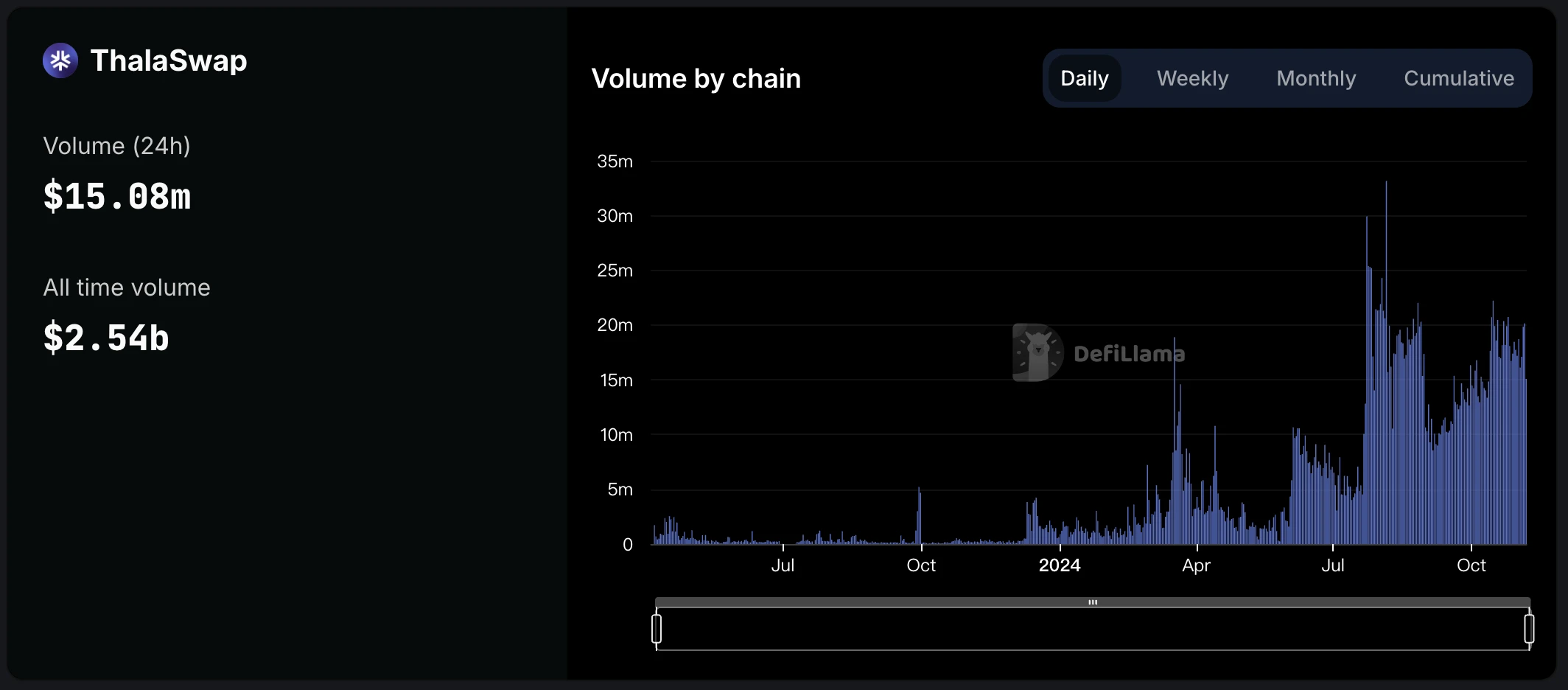Image resolution: width=1568 pixels, height=690 pixels.
Task: Click the right handle of range slider
Action: pyautogui.click(x=1529, y=629)
